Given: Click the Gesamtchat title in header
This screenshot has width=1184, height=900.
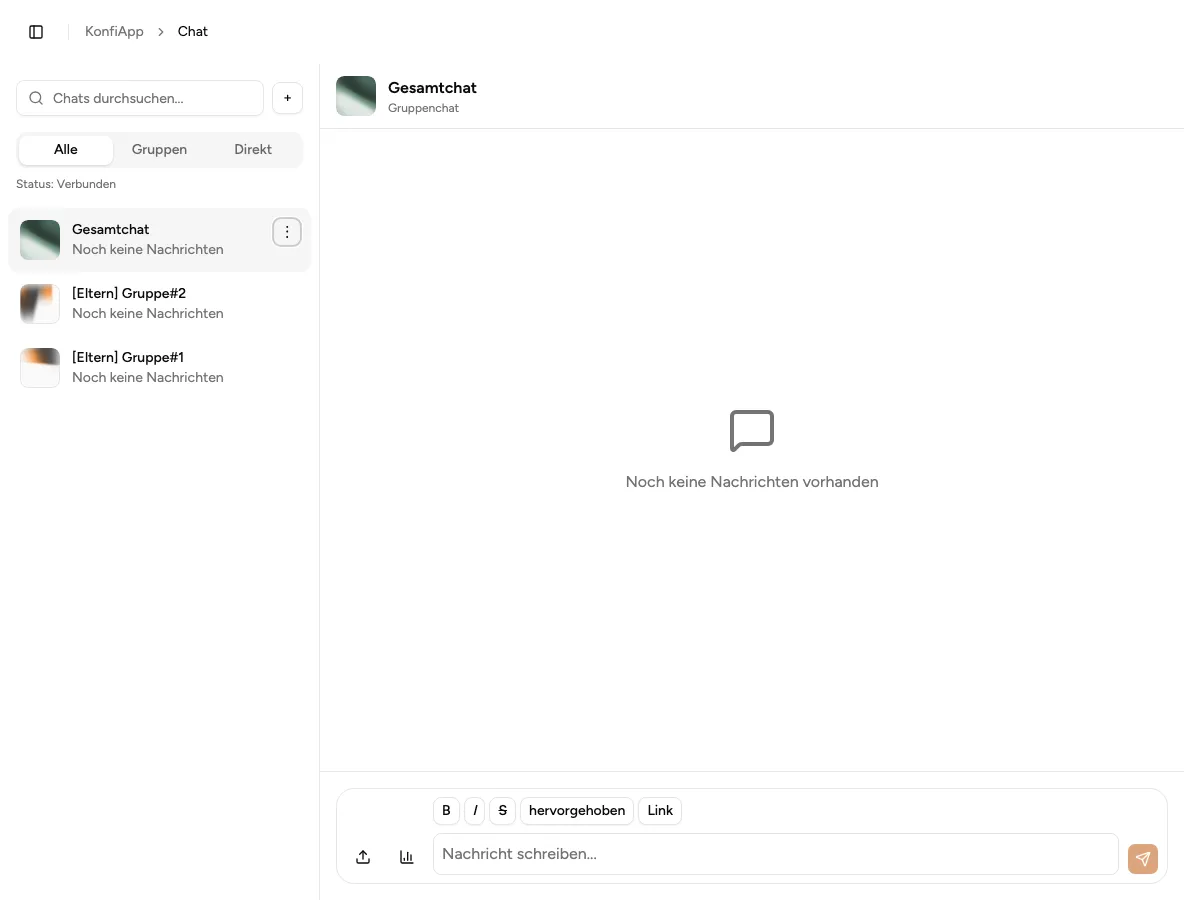Looking at the screenshot, I should [432, 88].
